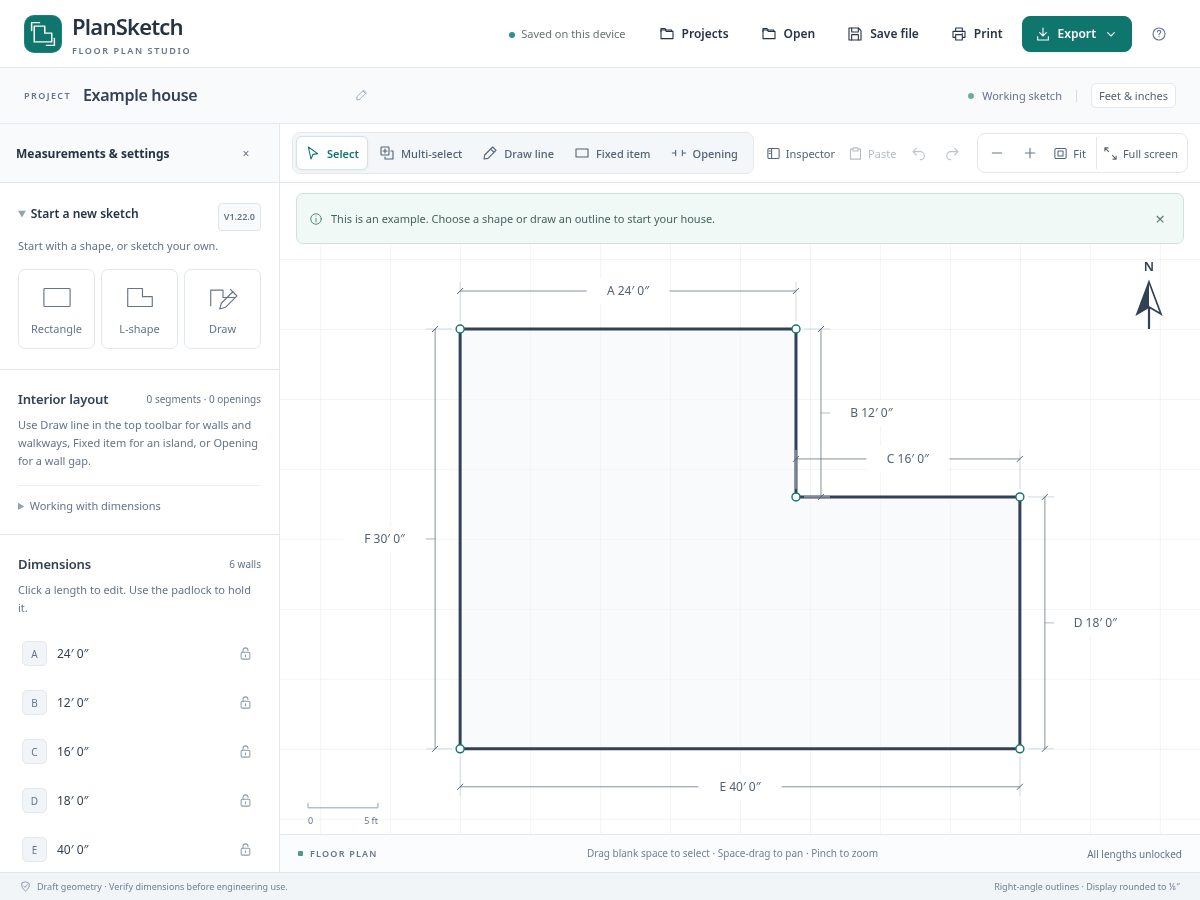The image size is (1200, 900).
Task: Edit wall B length 12′ 0″
Action: [73, 702]
